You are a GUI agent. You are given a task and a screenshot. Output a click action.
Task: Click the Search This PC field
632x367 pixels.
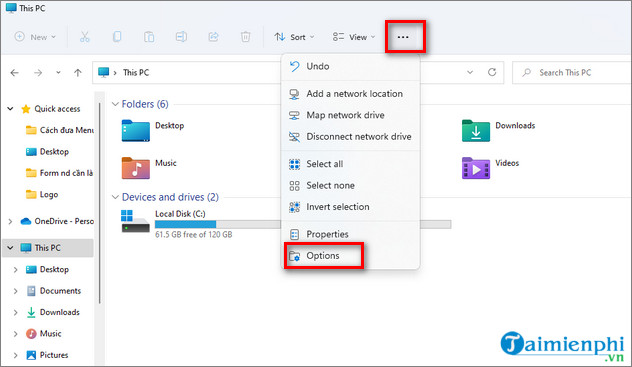572,73
